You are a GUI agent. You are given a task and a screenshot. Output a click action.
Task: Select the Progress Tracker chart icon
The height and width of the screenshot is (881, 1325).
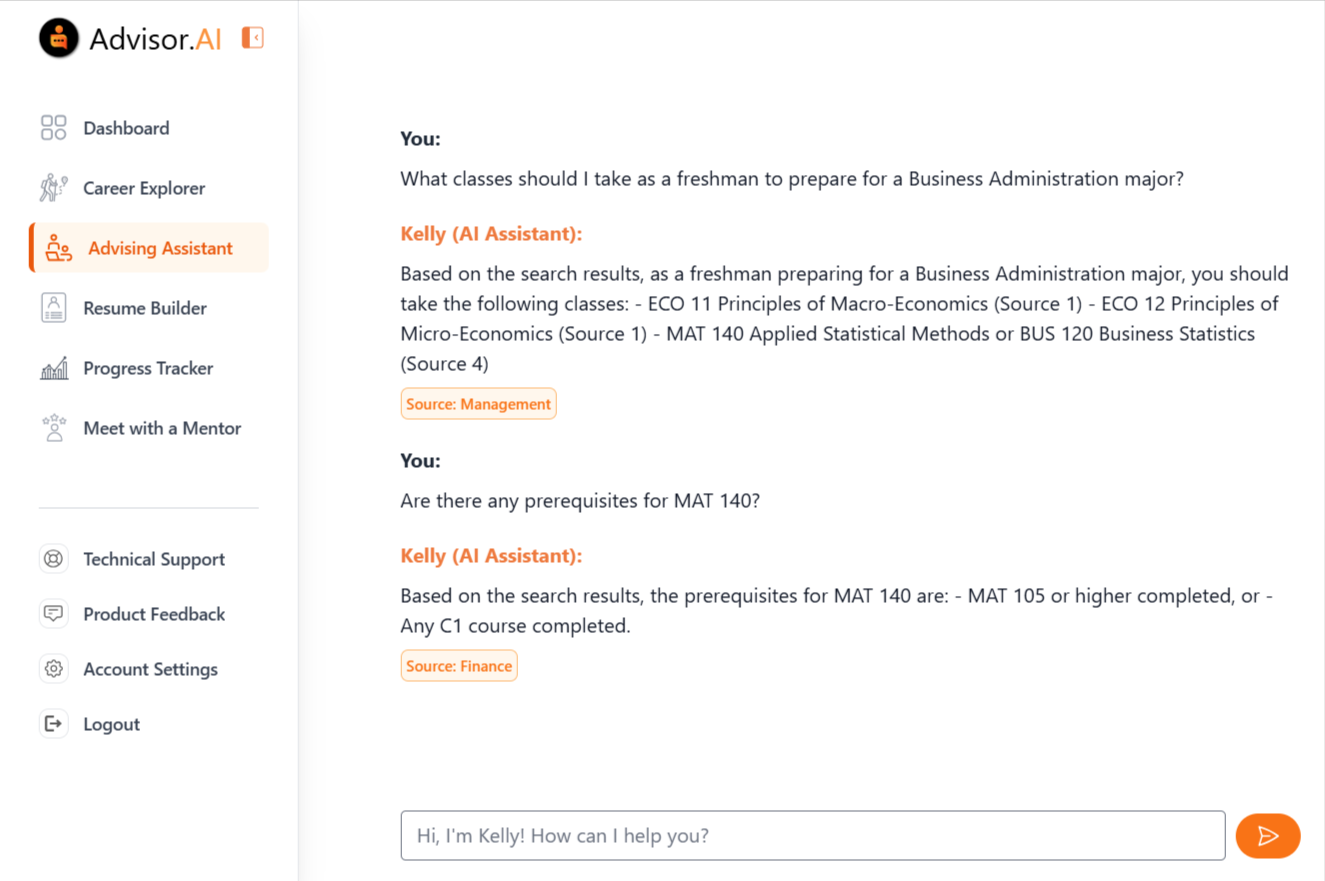pos(54,367)
